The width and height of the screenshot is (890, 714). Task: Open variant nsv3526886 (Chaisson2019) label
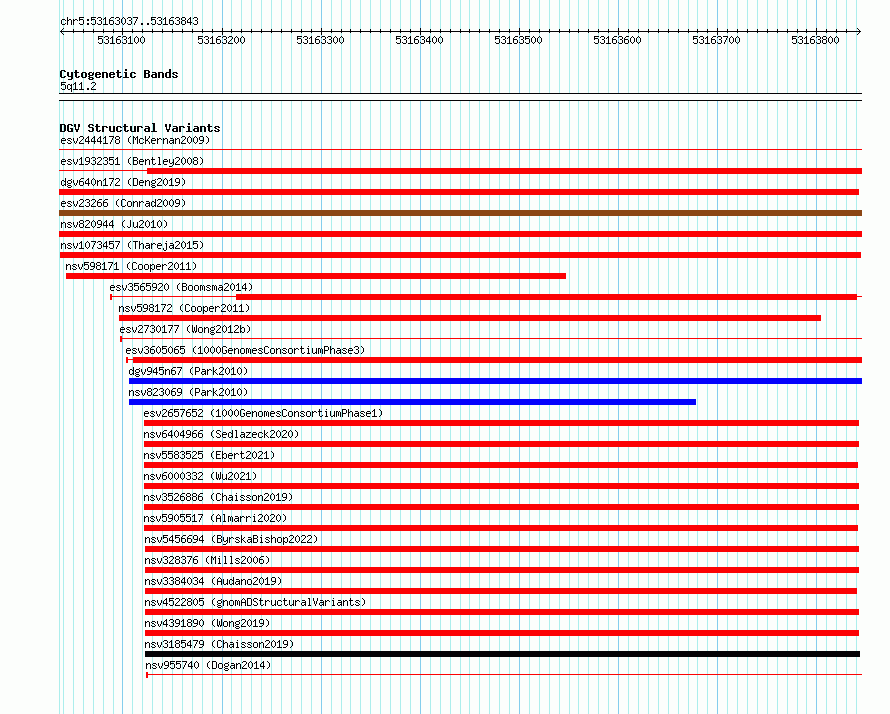(219, 497)
